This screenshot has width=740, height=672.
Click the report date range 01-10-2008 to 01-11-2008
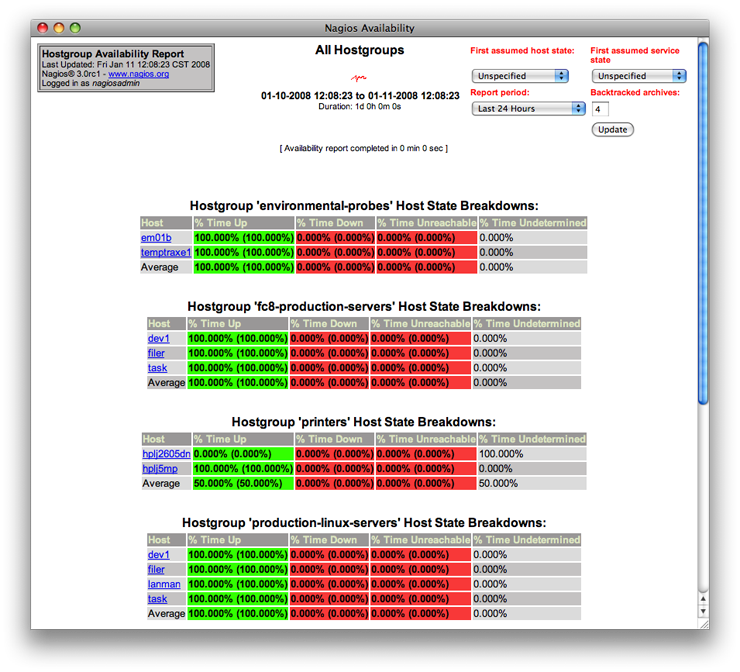(360, 96)
